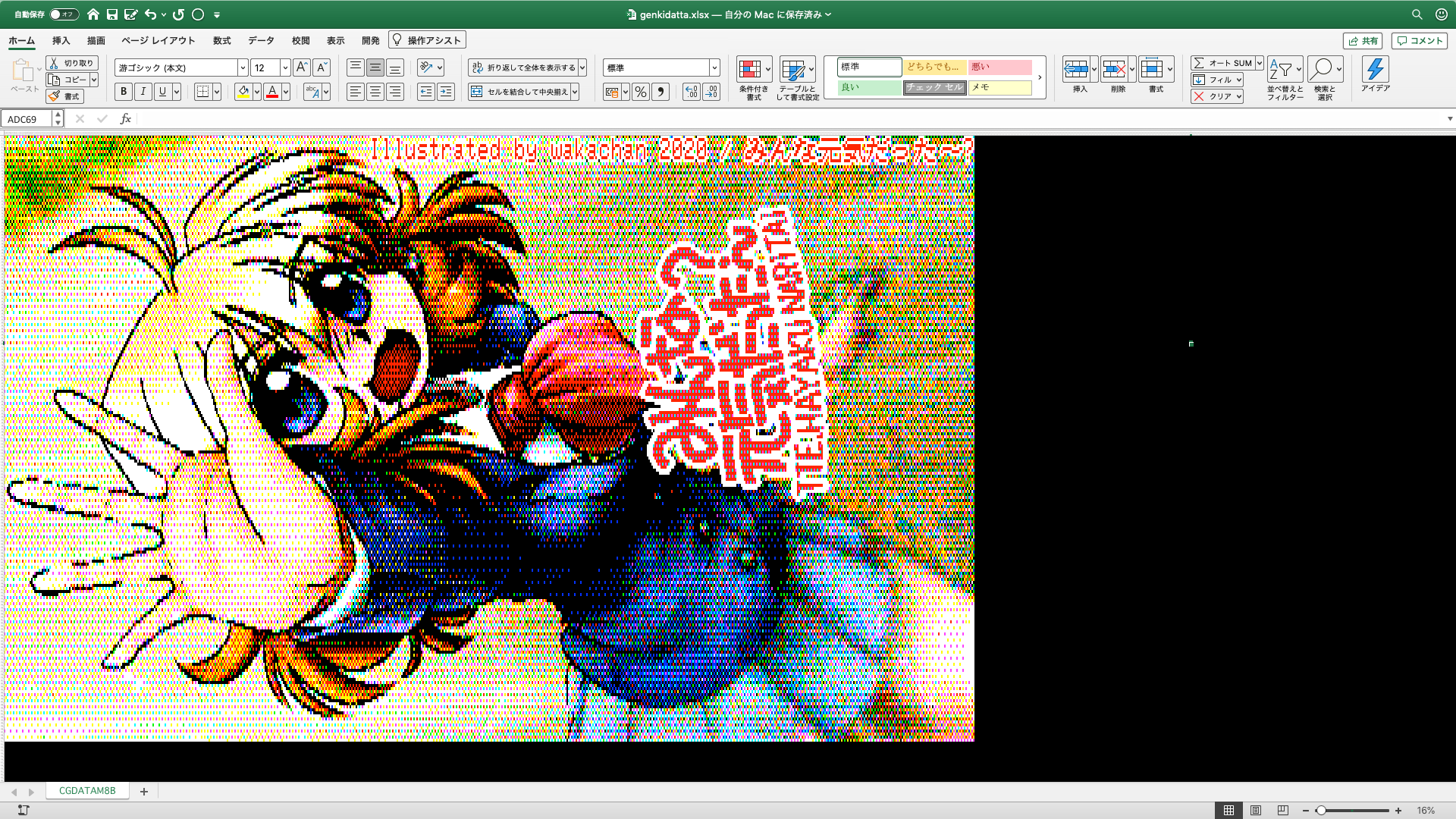1456x819 pixels.
Task: Toggle Italic formatting
Action: (x=143, y=92)
